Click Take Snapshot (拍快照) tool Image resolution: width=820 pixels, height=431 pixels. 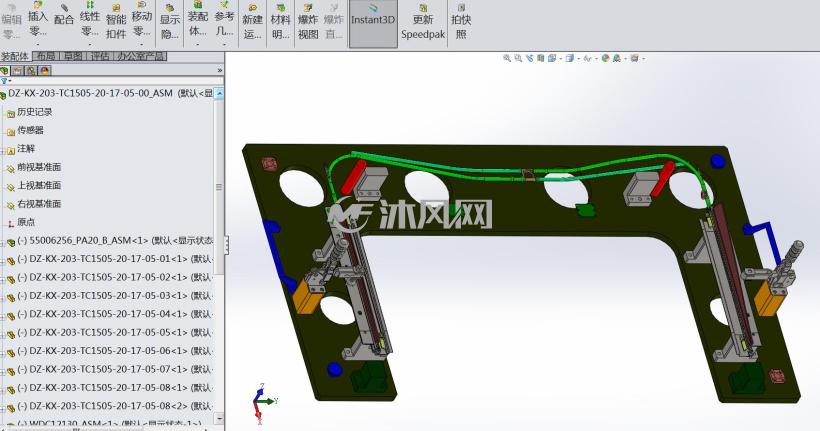tap(461, 21)
